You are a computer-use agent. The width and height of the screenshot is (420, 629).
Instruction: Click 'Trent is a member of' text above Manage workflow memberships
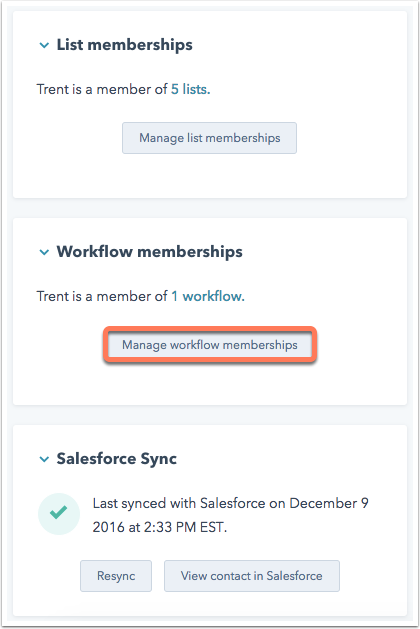102,296
